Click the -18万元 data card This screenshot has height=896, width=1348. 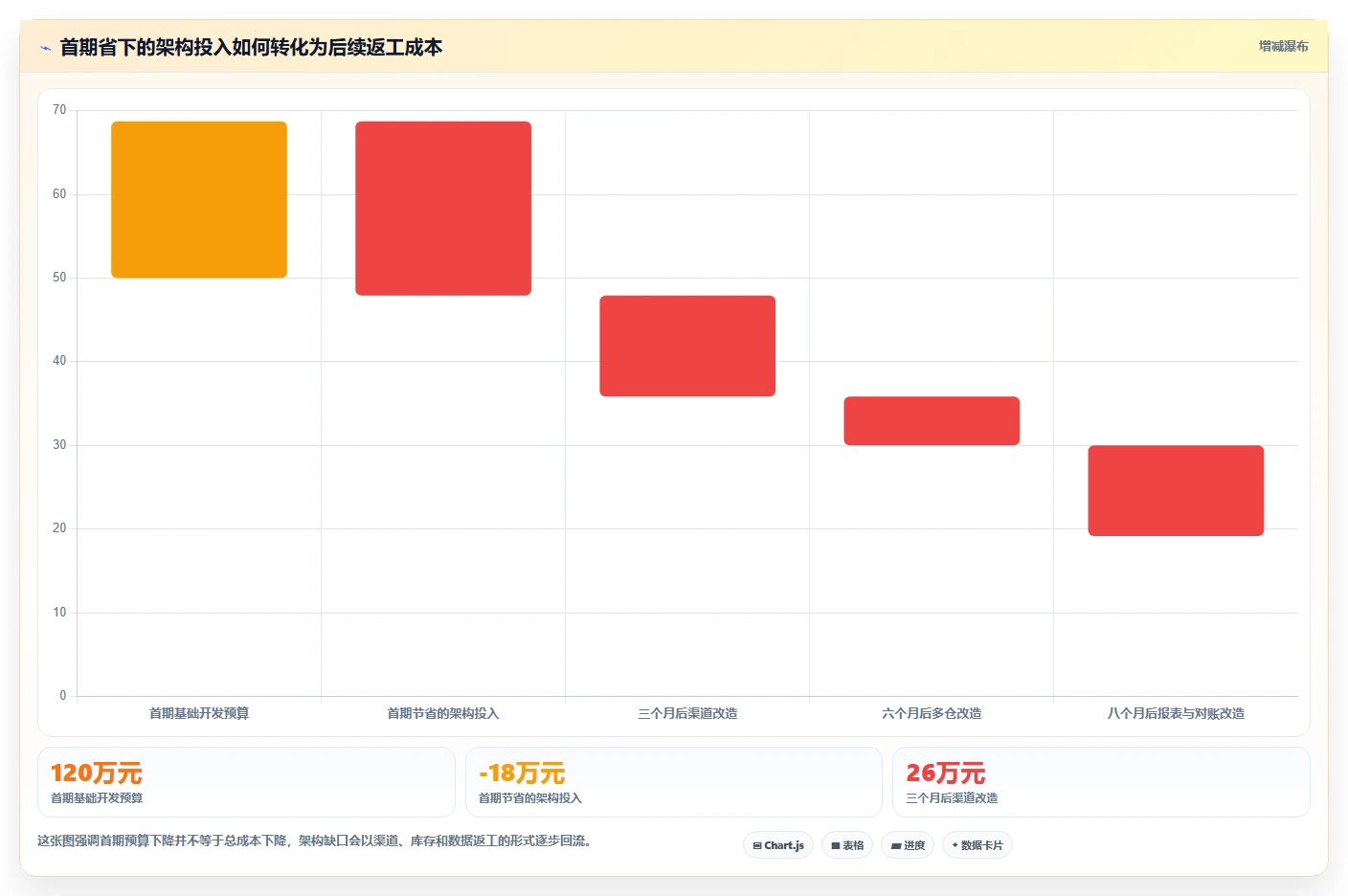(674, 782)
